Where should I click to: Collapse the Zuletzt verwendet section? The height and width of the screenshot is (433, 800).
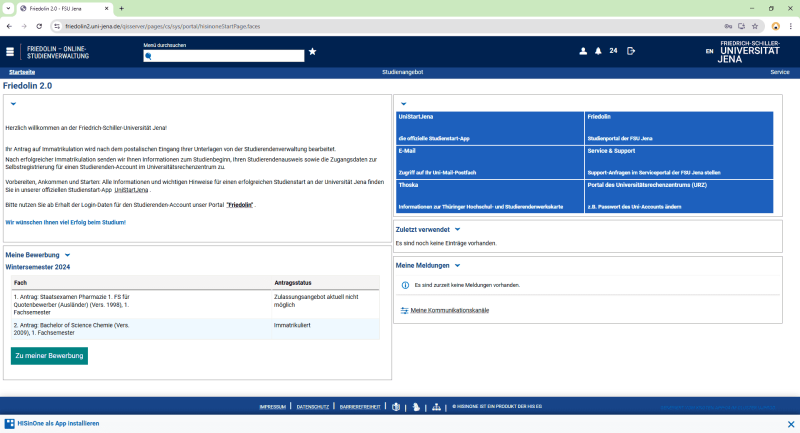tap(457, 230)
